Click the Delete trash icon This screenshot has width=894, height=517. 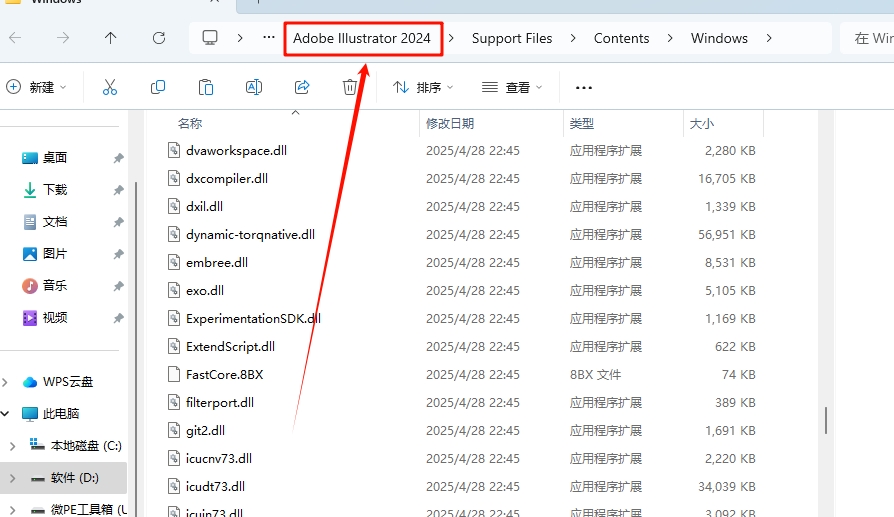pos(350,87)
